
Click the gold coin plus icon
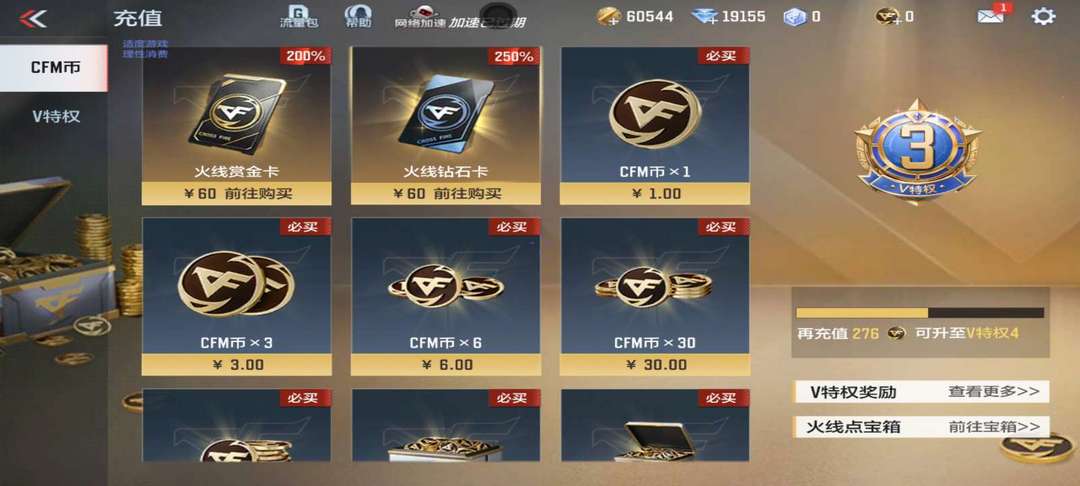pyautogui.click(x=608, y=17)
